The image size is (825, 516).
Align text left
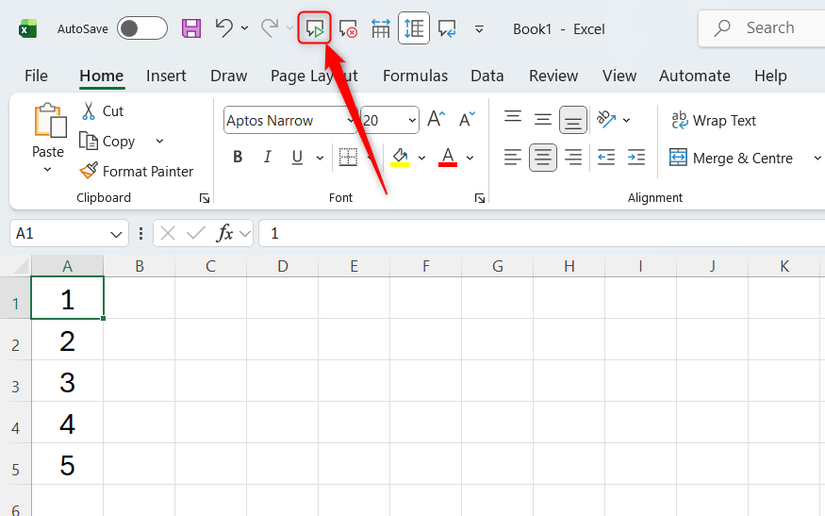coord(512,157)
